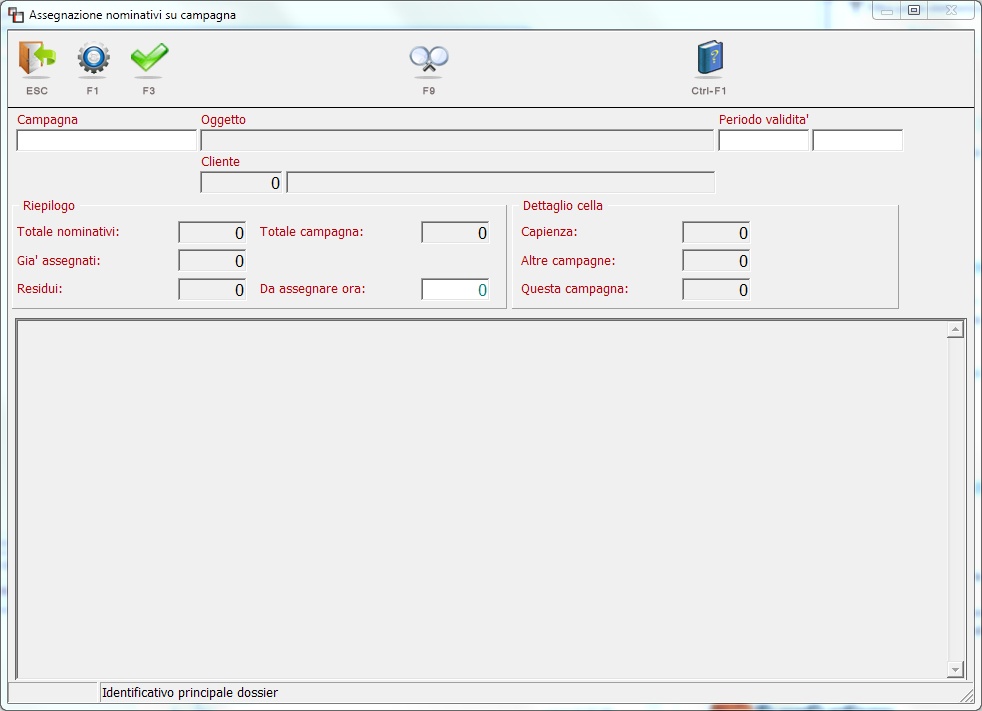This screenshot has width=982, height=711.
Task: Click the Oggetto text field
Action: pos(457,140)
